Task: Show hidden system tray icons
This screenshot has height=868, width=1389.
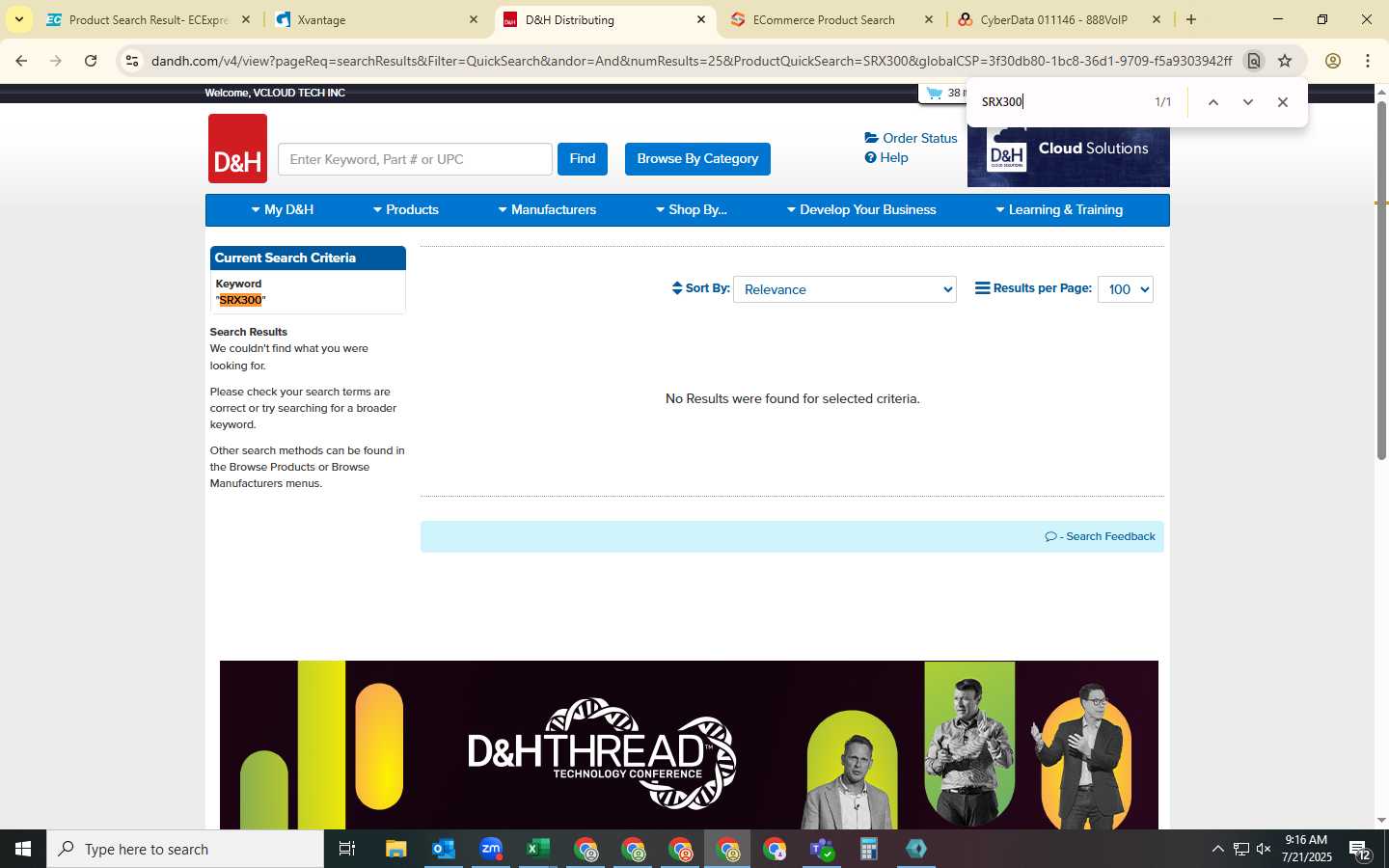Action: [1218, 849]
